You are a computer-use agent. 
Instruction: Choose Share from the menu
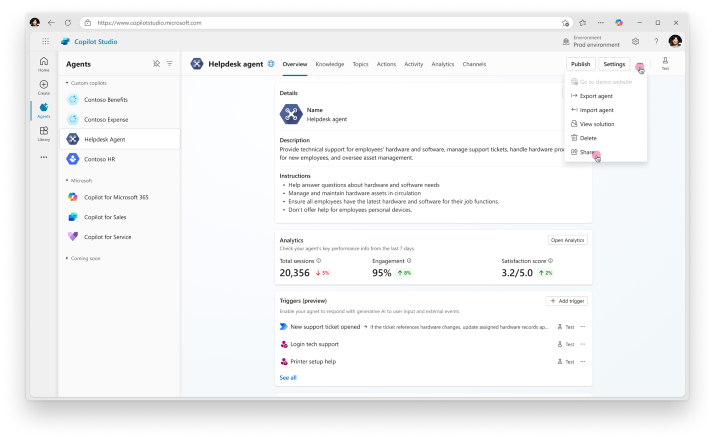(606, 152)
